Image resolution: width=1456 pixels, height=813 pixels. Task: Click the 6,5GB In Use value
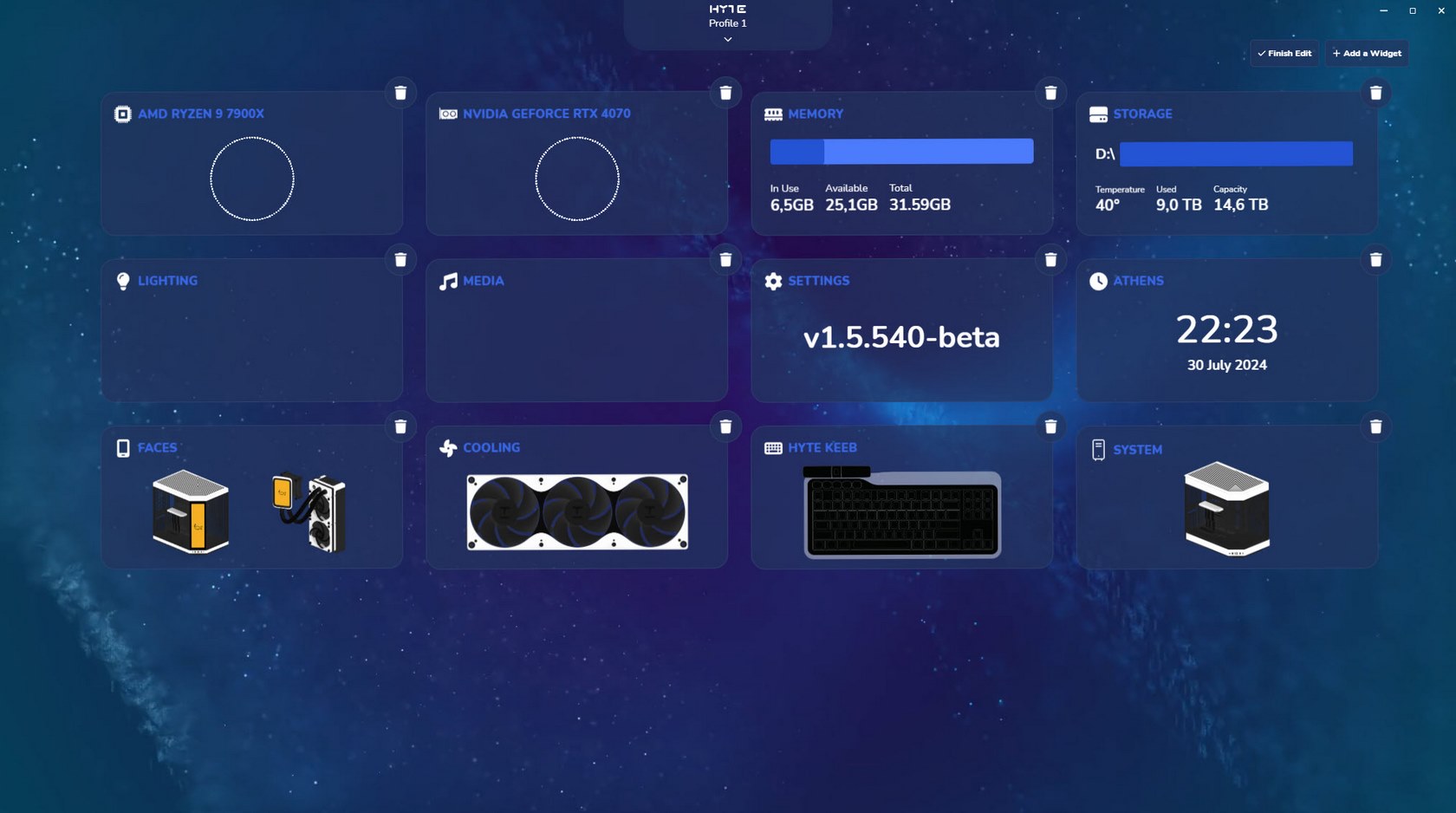tap(792, 205)
